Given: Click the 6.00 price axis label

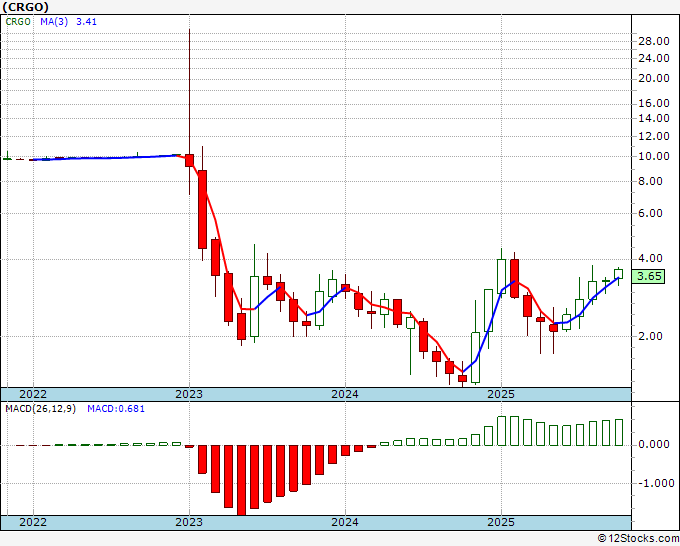Looking at the screenshot, I should click(x=651, y=213).
